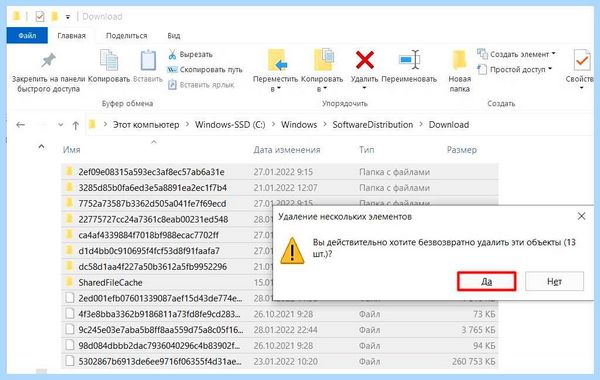The image size is (600, 380).
Task: Select folder 3285d85b0fa6ed3e5a8891ea2ec1f7b4
Action: 152,188
